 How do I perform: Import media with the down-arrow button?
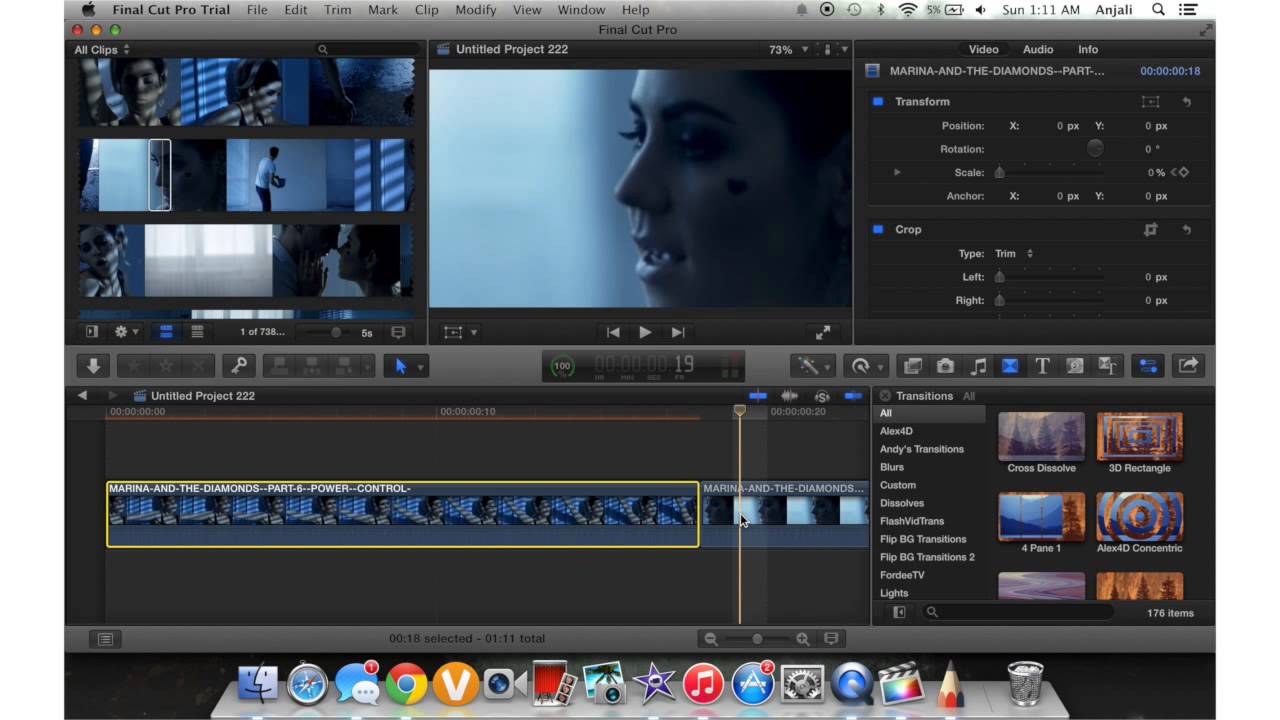click(x=92, y=366)
